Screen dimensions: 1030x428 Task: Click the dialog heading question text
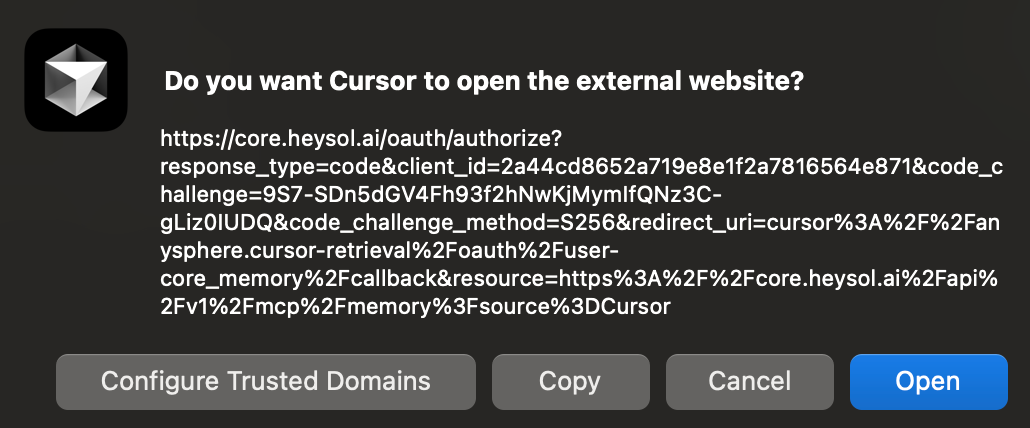[x=484, y=82]
